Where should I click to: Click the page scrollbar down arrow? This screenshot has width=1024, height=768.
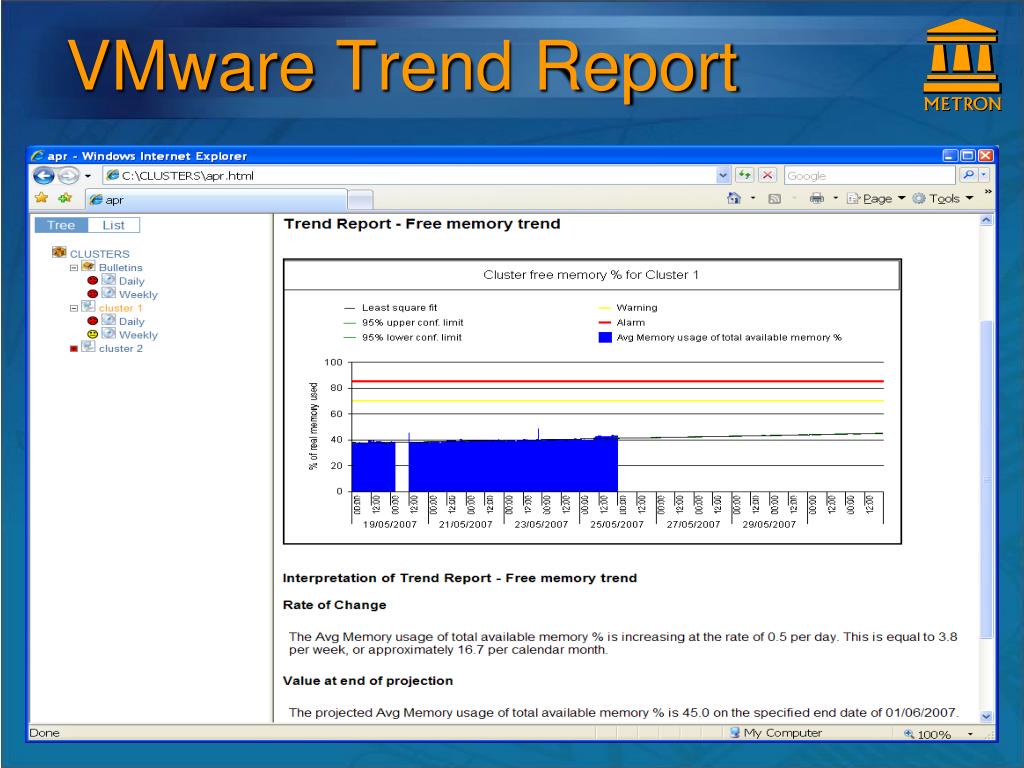[986, 716]
